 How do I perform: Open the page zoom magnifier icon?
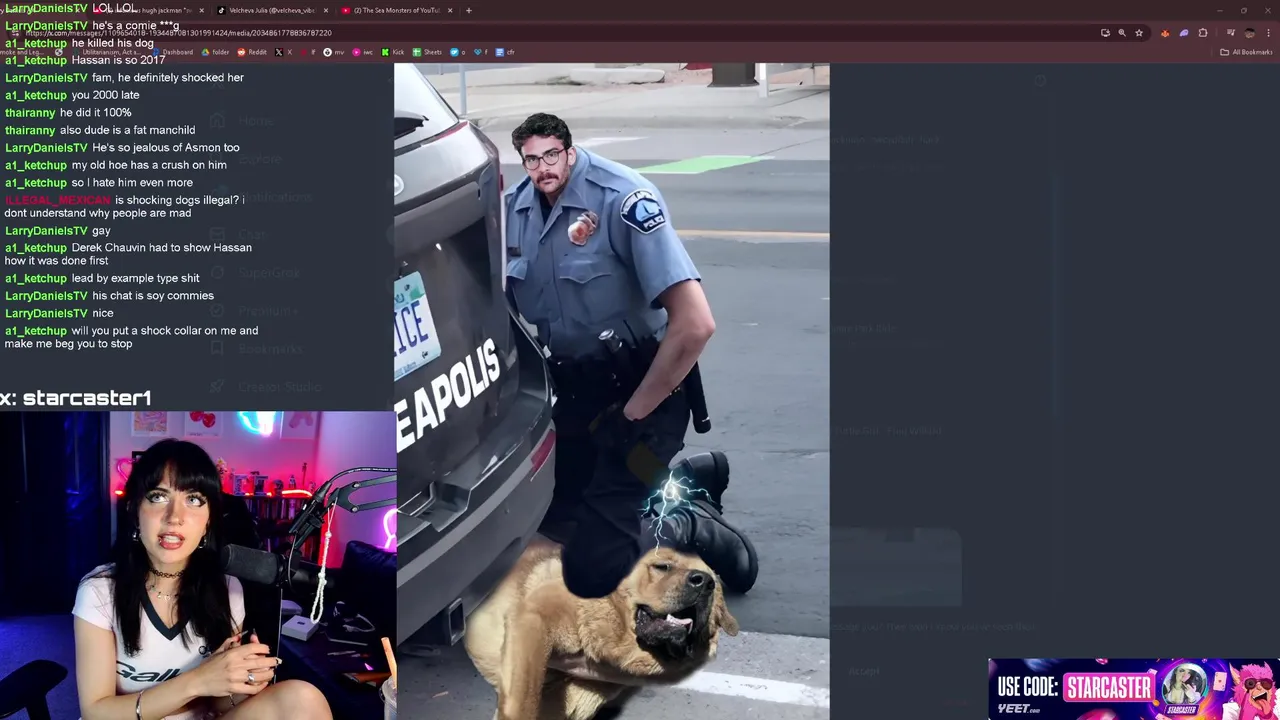click(x=1122, y=33)
